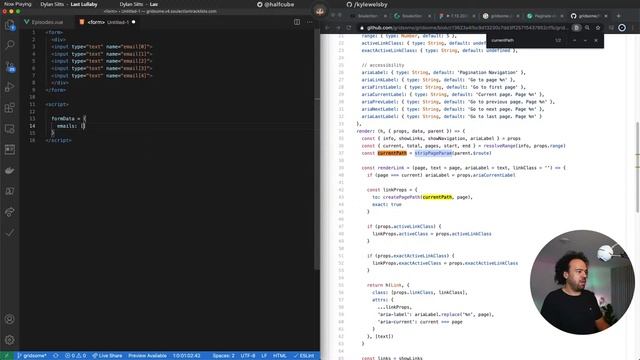Open the checkmark view in activity bar
Viewport: 640px width, 360px height.
(x=10, y=233)
